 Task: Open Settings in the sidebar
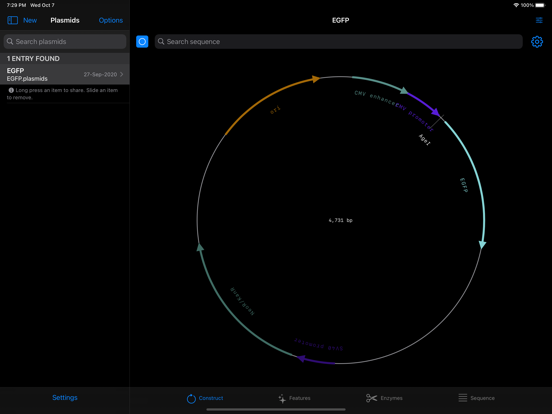click(x=65, y=397)
